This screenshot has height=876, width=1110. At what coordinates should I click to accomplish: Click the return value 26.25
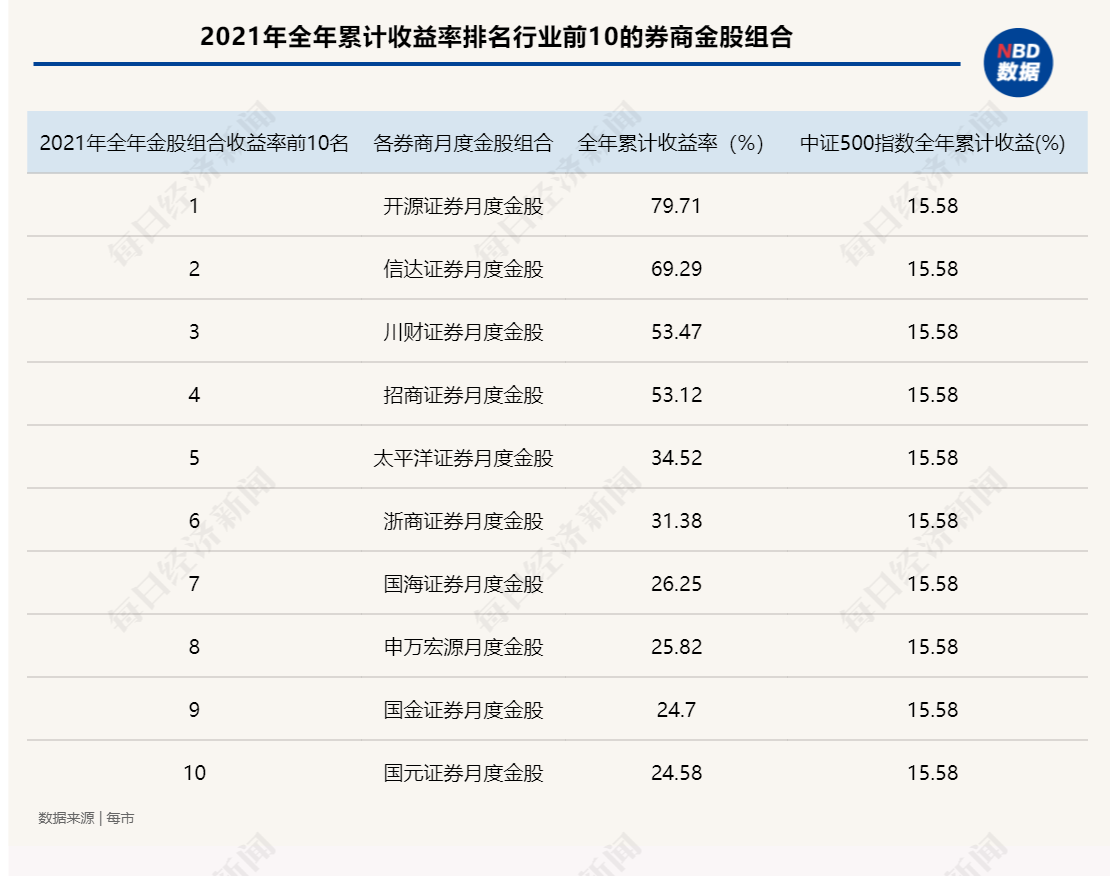pyautogui.click(x=676, y=584)
